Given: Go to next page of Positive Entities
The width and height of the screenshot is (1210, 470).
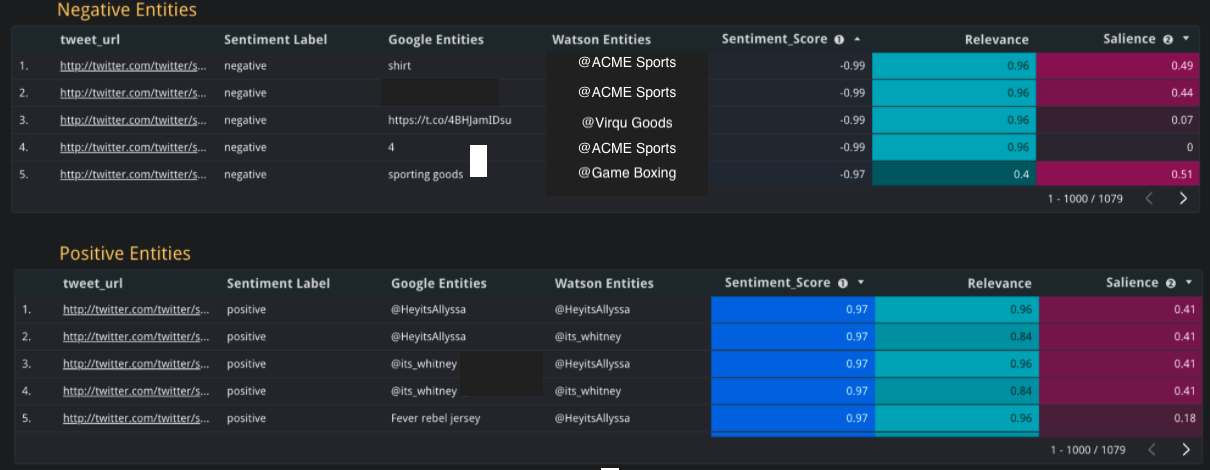Looking at the screenshot, I should click(1186, 450).
